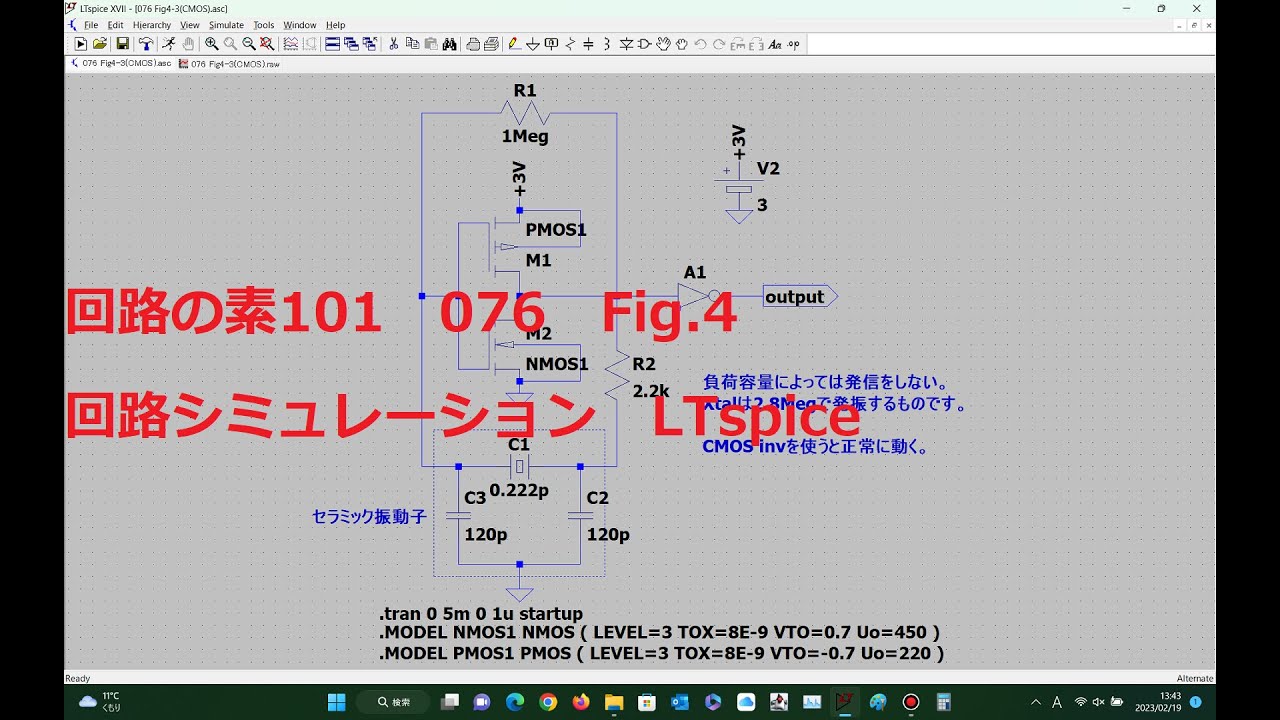Select the Pan magnifier tool
This screenshot has height=720, width=1280.
coord(231,44)
